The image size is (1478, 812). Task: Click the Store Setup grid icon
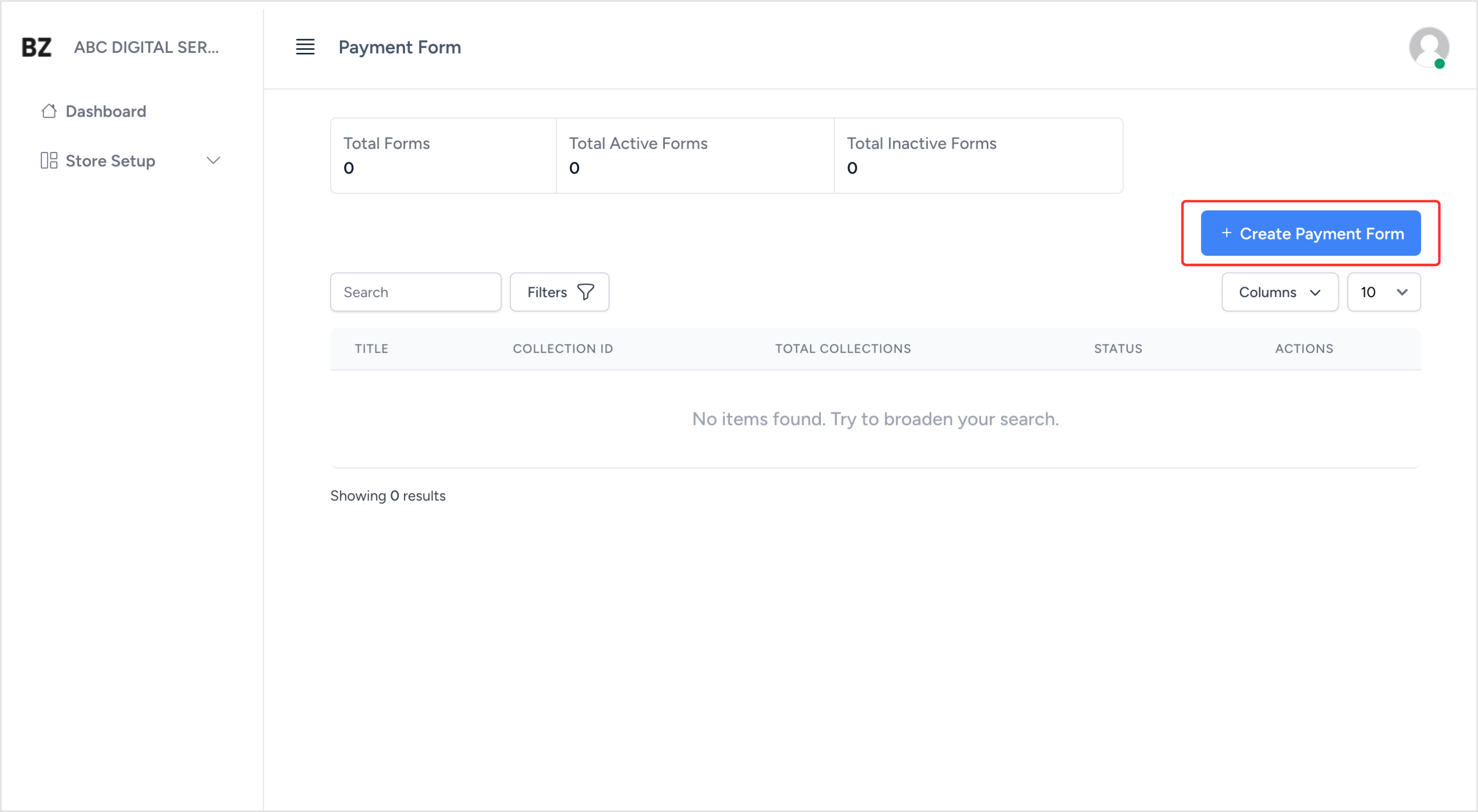point(49,161)
